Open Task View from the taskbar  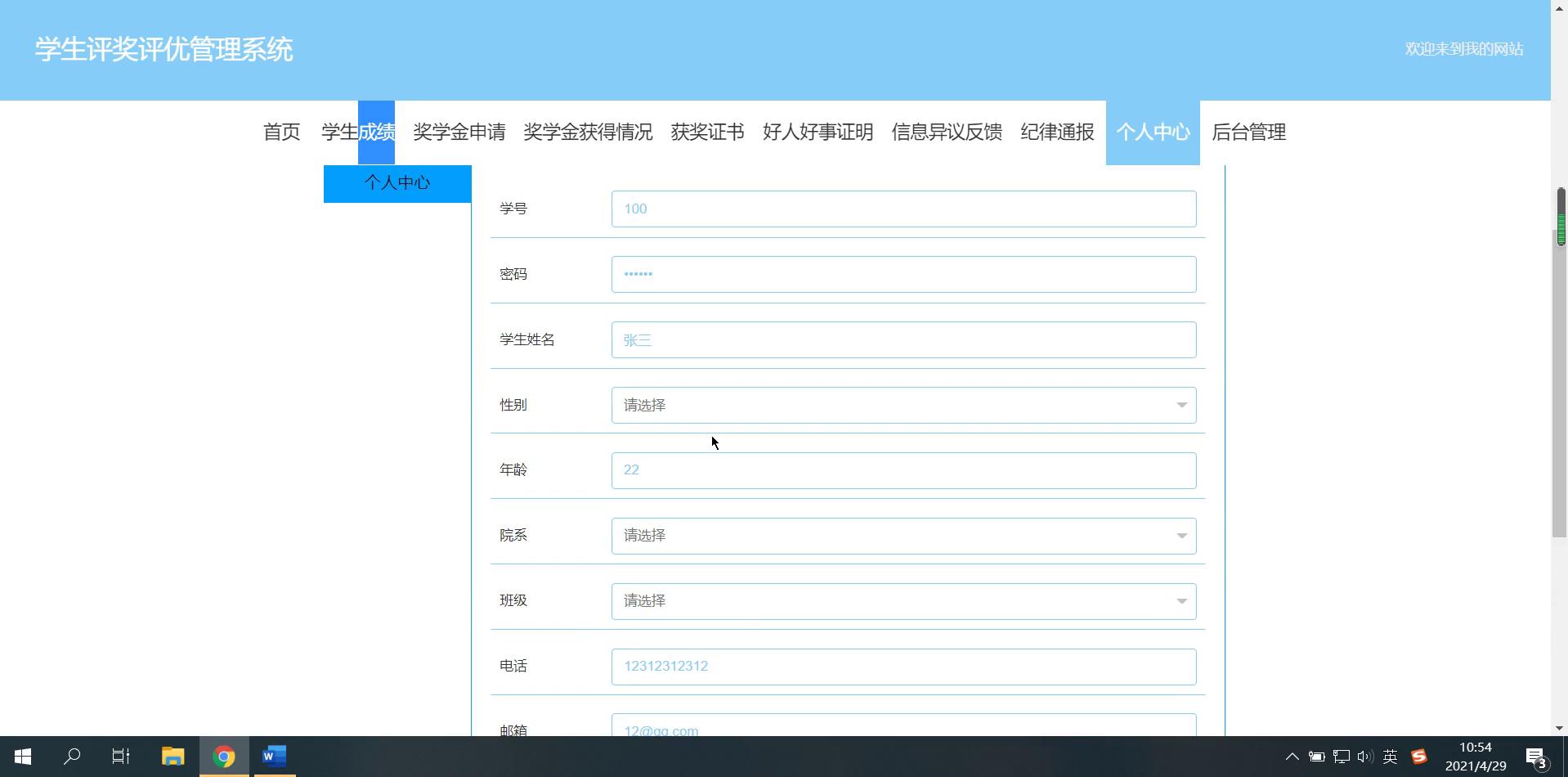pos(121,757)
